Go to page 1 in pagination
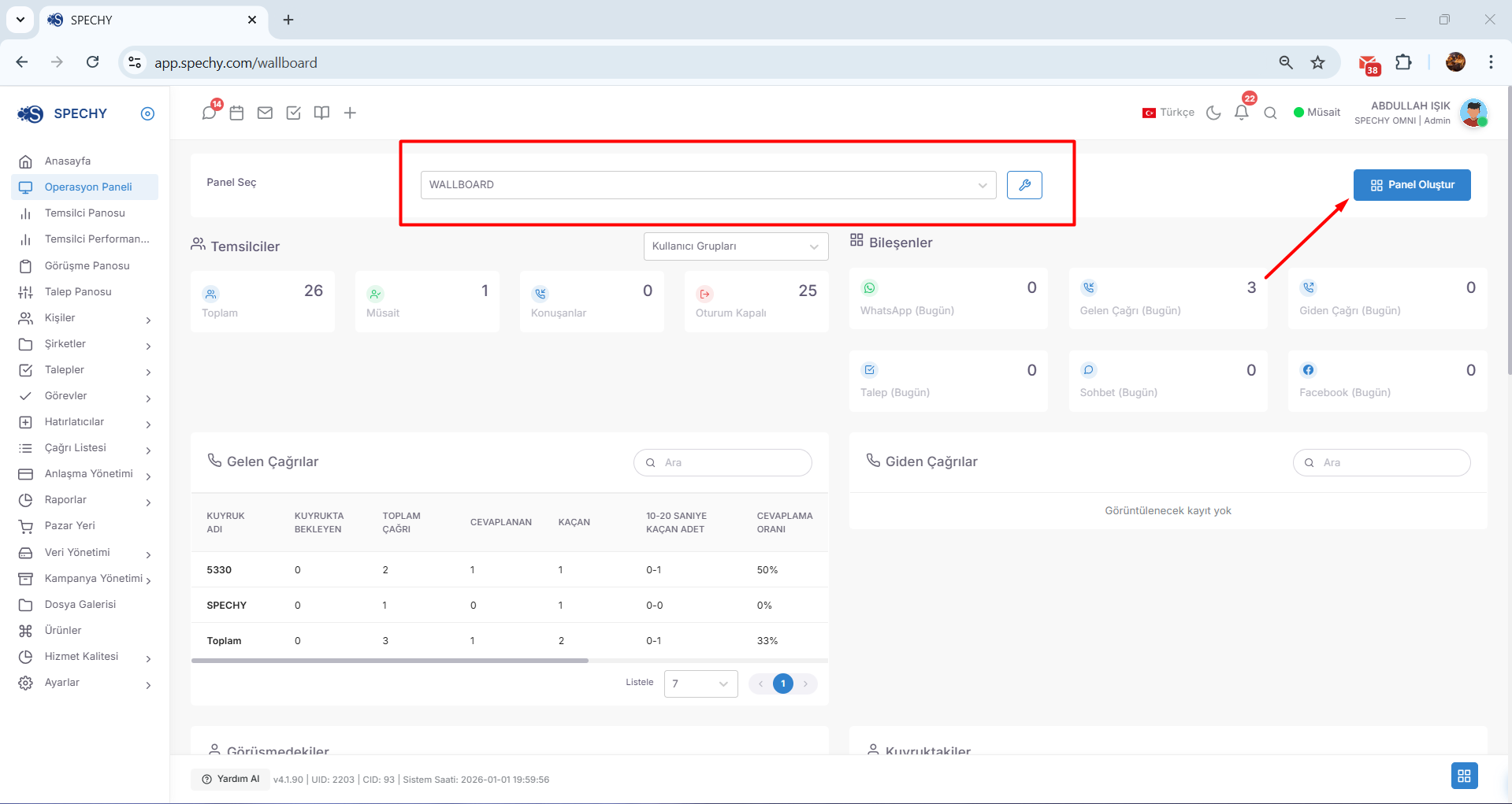1512x804 pixels. [x=782, y=684]
